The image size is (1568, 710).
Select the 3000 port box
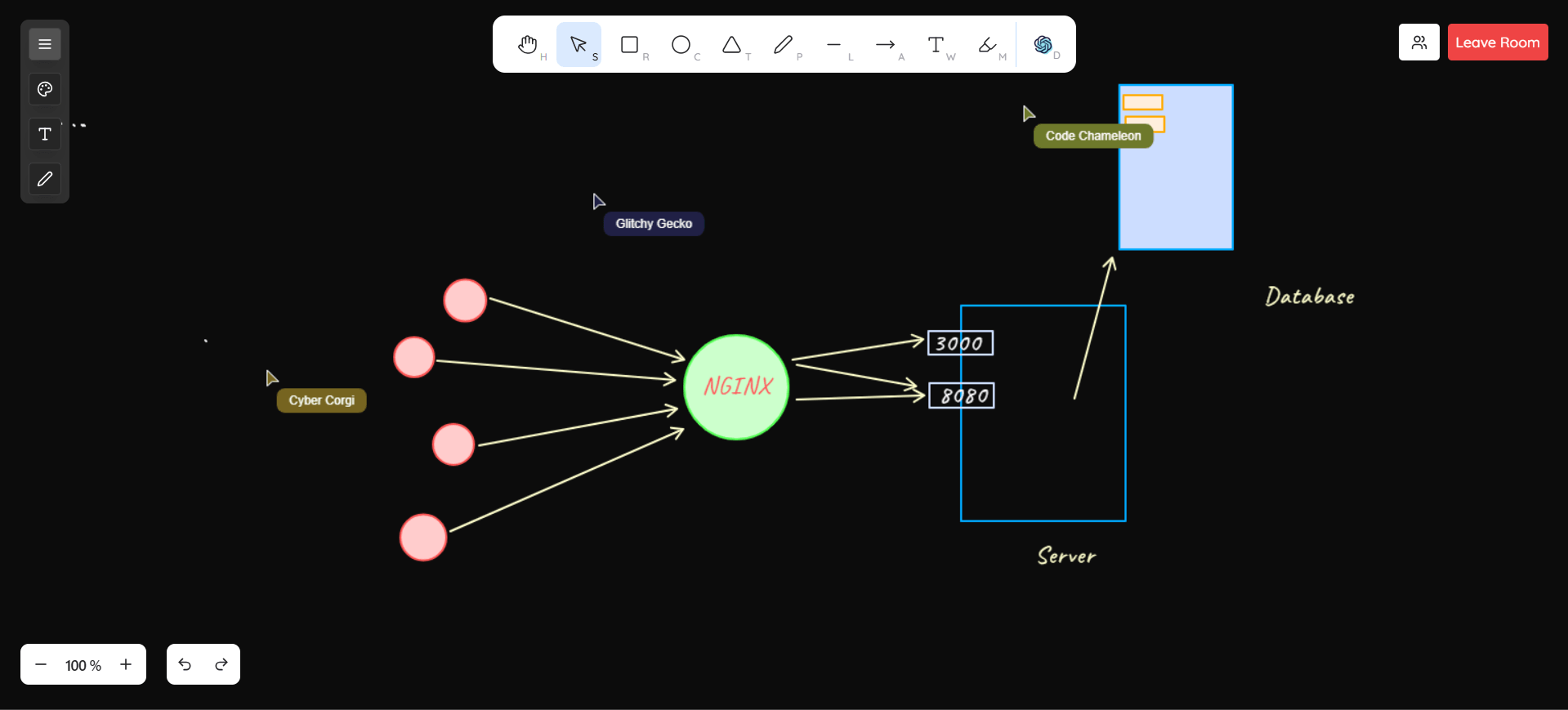961,343
